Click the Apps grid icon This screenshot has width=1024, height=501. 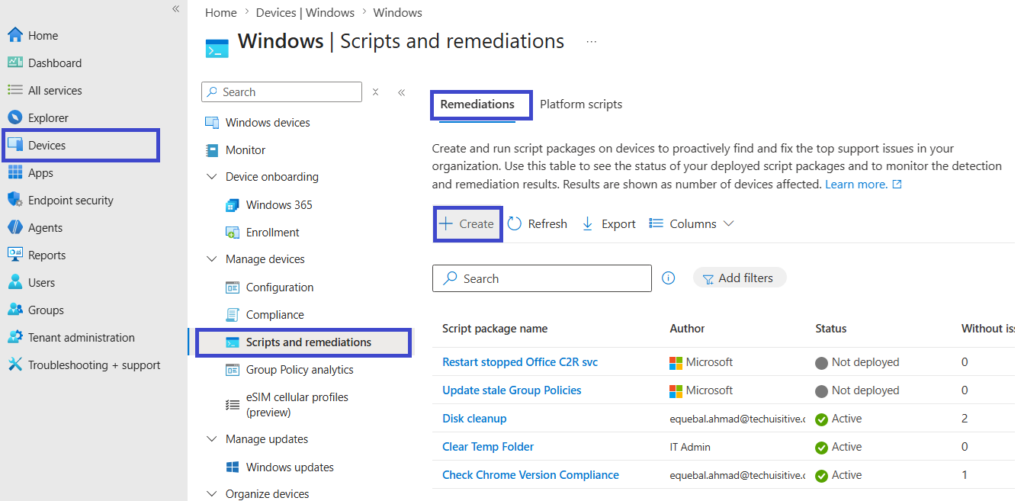[15, 172]
